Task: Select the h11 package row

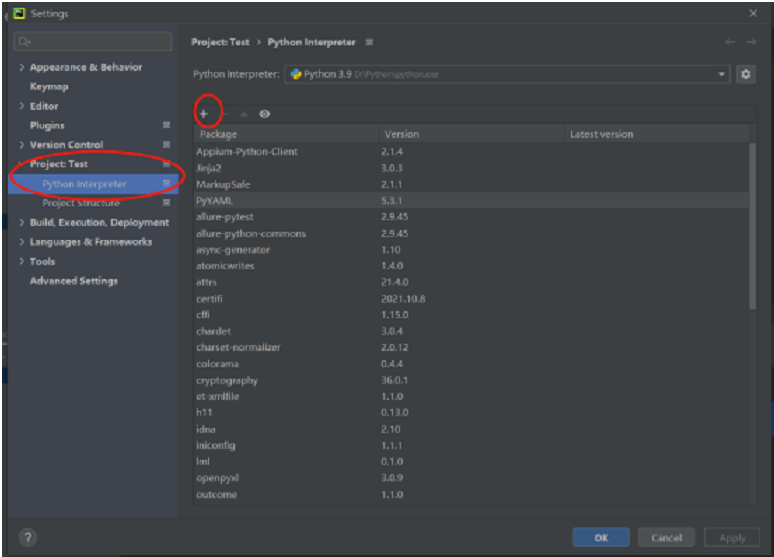Action: 471,412
